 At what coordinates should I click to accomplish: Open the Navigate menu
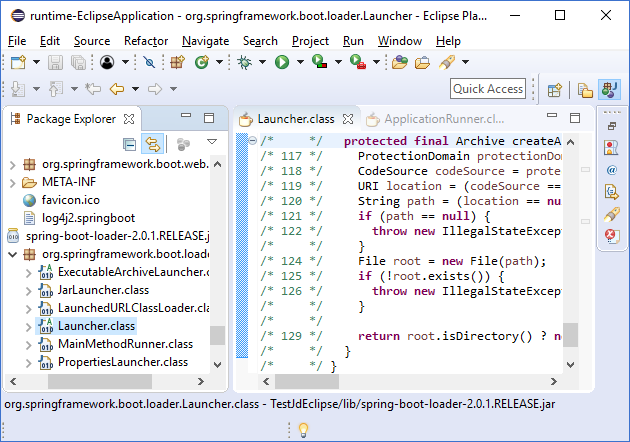tap(205, 41)
